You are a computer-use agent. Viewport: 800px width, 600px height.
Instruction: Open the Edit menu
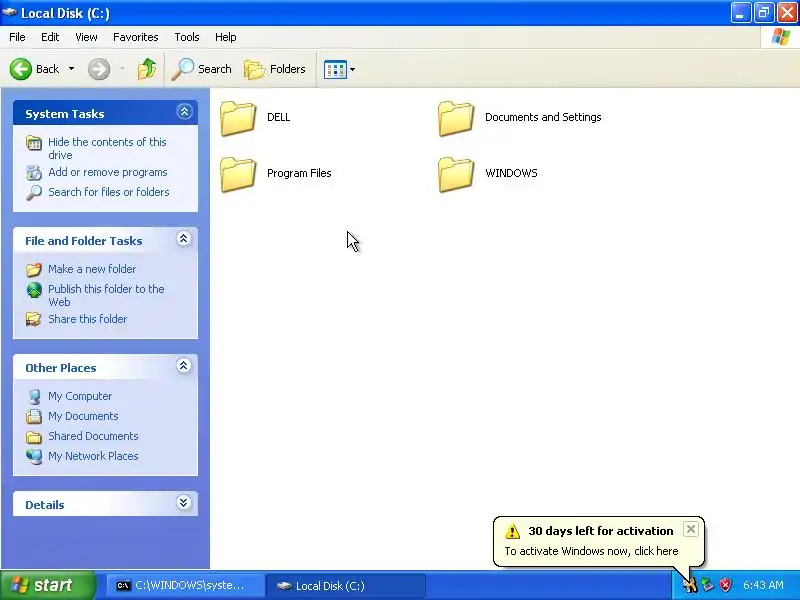[50, 37]
